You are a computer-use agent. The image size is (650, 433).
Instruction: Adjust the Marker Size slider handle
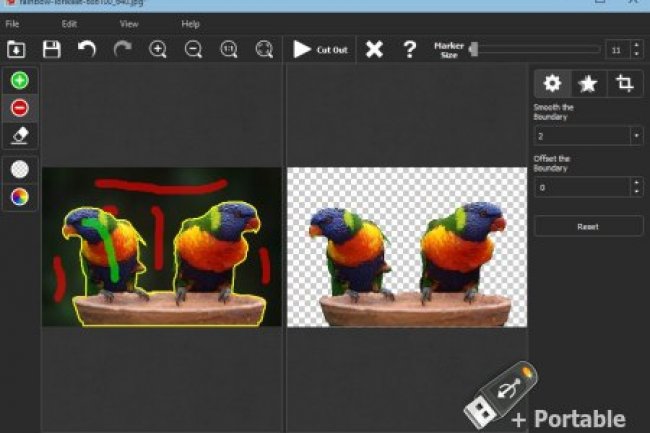(x=474, y=49)
